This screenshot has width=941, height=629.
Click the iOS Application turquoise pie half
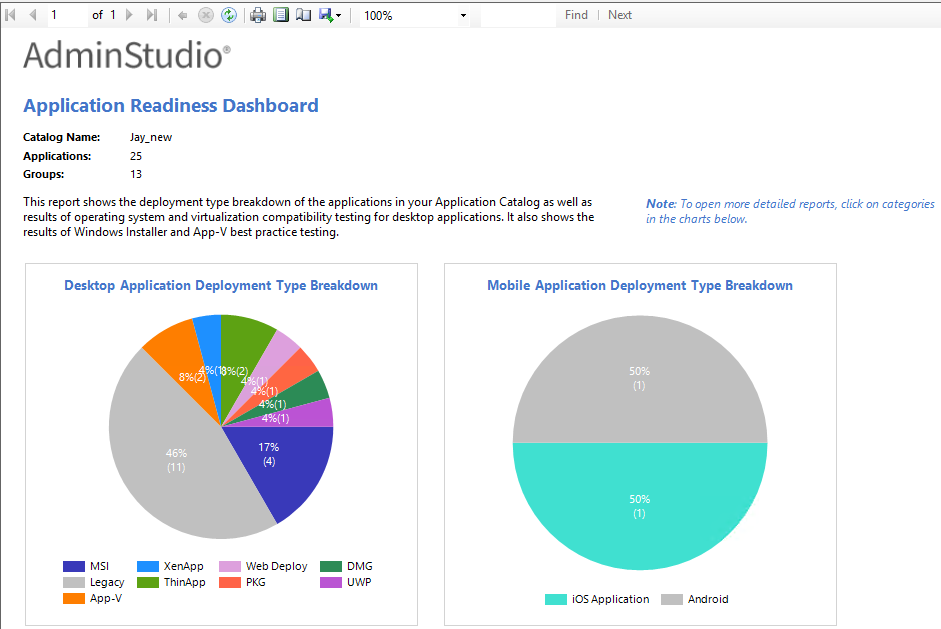[x=640, y=506]
